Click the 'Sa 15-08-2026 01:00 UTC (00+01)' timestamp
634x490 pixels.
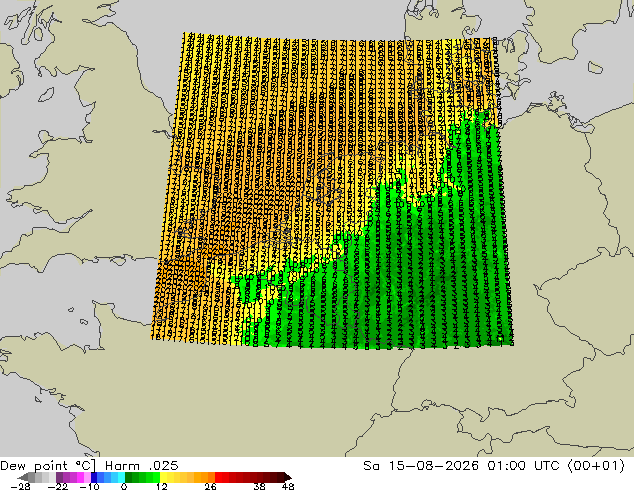pos(494,466)
